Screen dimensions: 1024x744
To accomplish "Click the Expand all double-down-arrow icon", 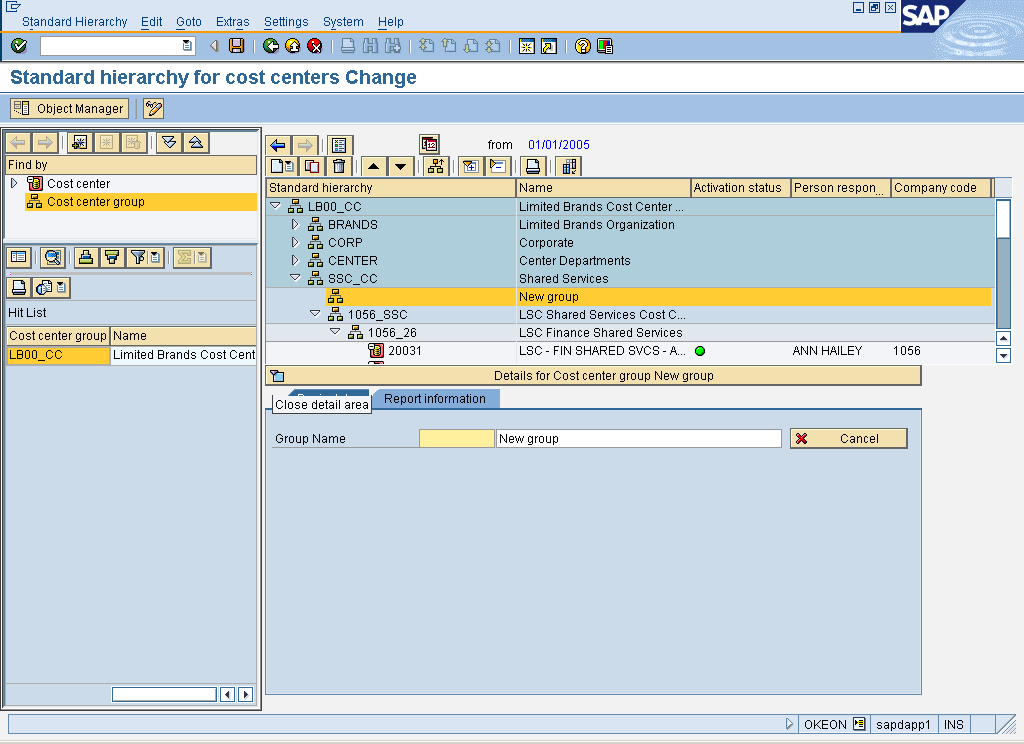I will pyautogui.click(x=169, y=142).
